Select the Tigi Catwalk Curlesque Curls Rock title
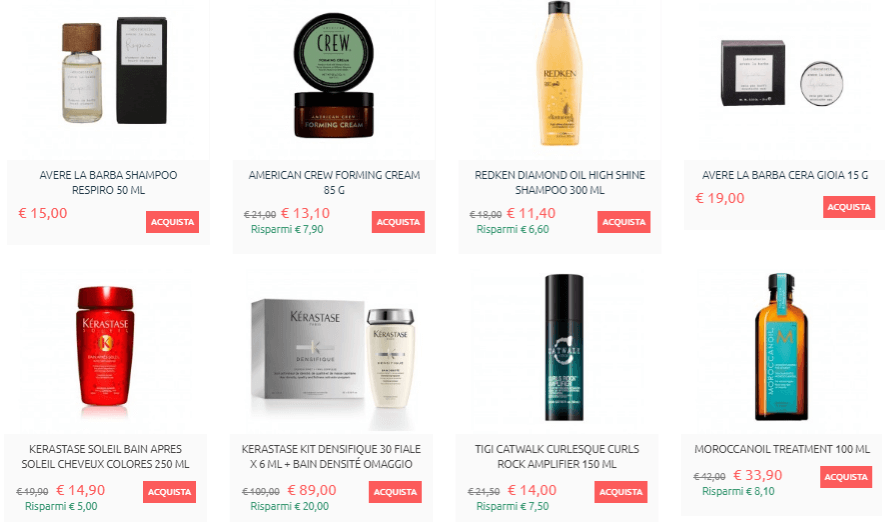This screenshot has height=522, width=895. [x=557, y=456]
